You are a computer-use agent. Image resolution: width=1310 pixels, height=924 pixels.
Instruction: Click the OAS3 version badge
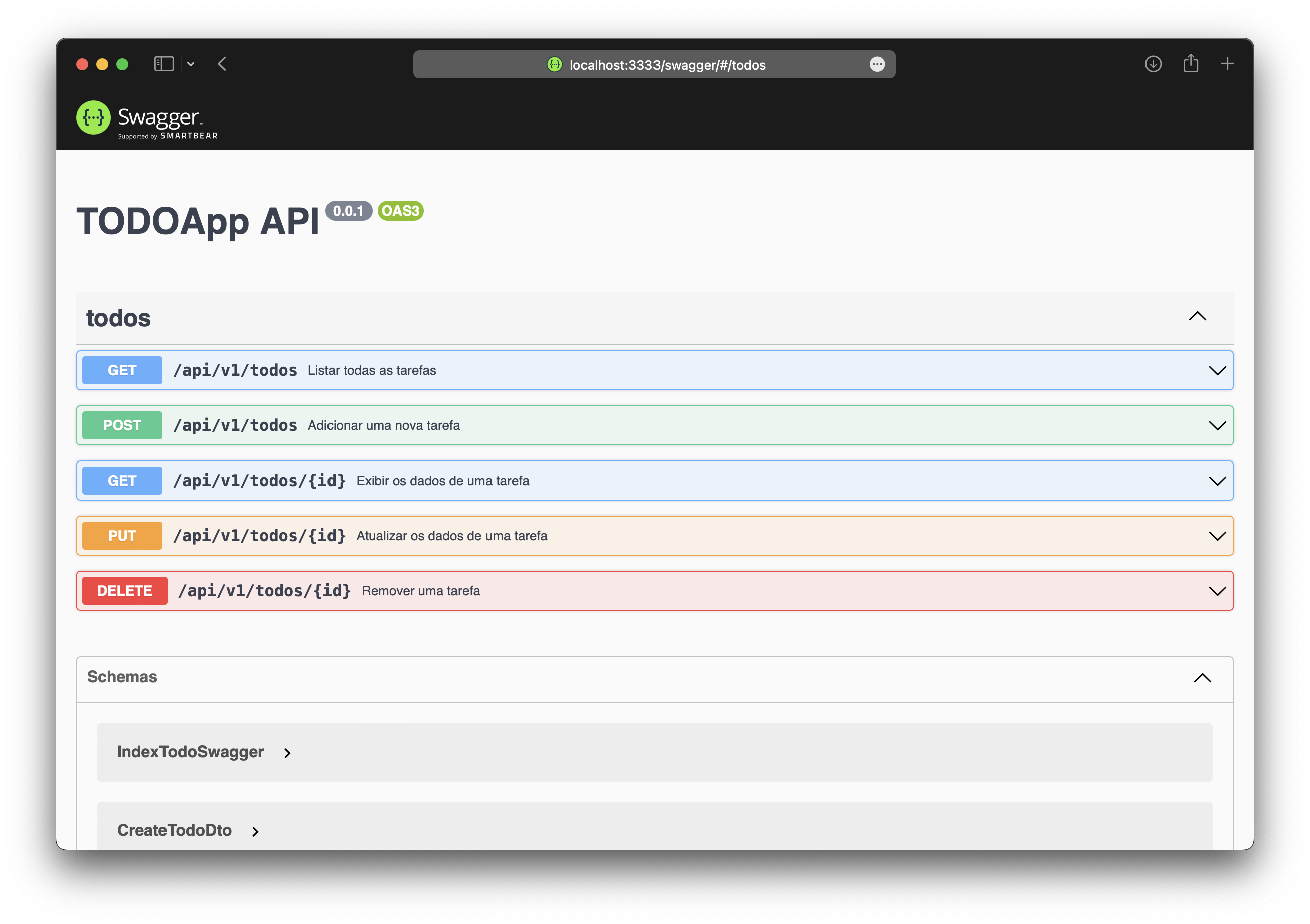(x=400, y=211)
